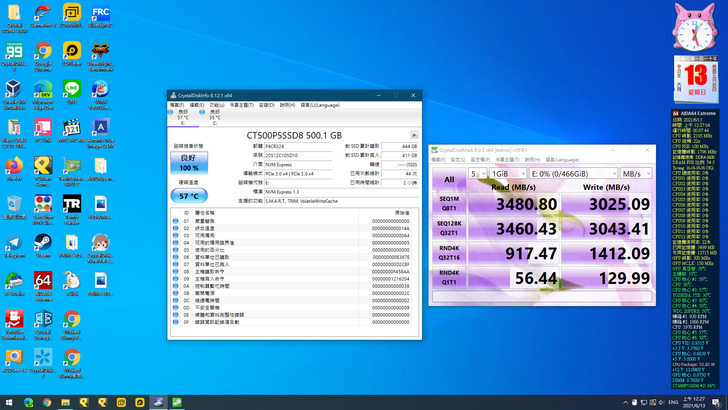The image size is (728, 410).
Task: Open the Telegram desktop shortcut
Action: (14, 244)
